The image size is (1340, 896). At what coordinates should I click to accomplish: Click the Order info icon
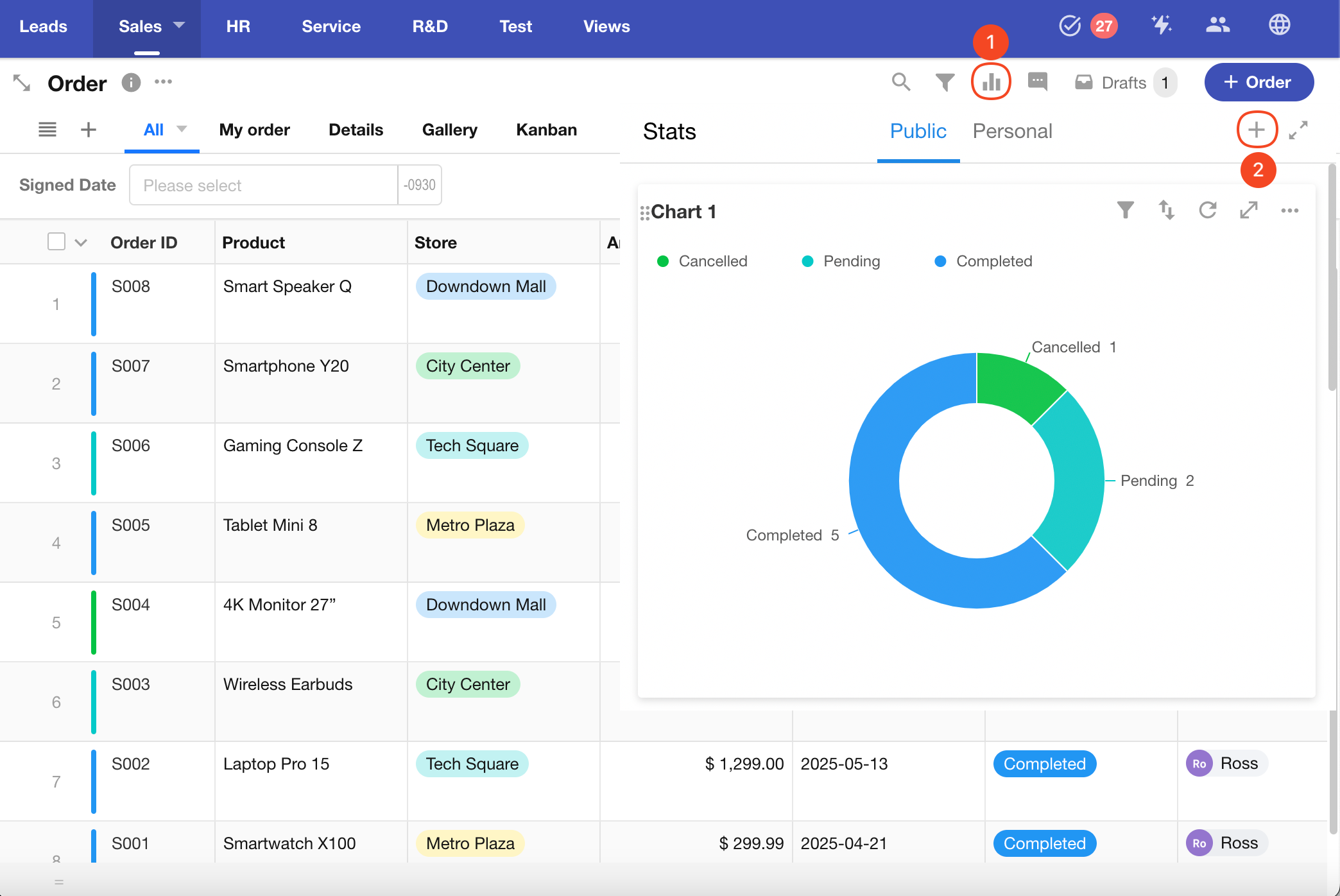tap(131, 83)
